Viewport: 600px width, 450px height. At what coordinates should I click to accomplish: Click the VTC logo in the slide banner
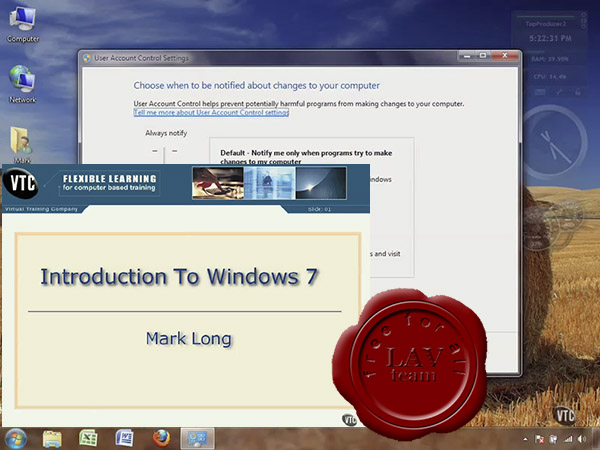click(21, 183)
